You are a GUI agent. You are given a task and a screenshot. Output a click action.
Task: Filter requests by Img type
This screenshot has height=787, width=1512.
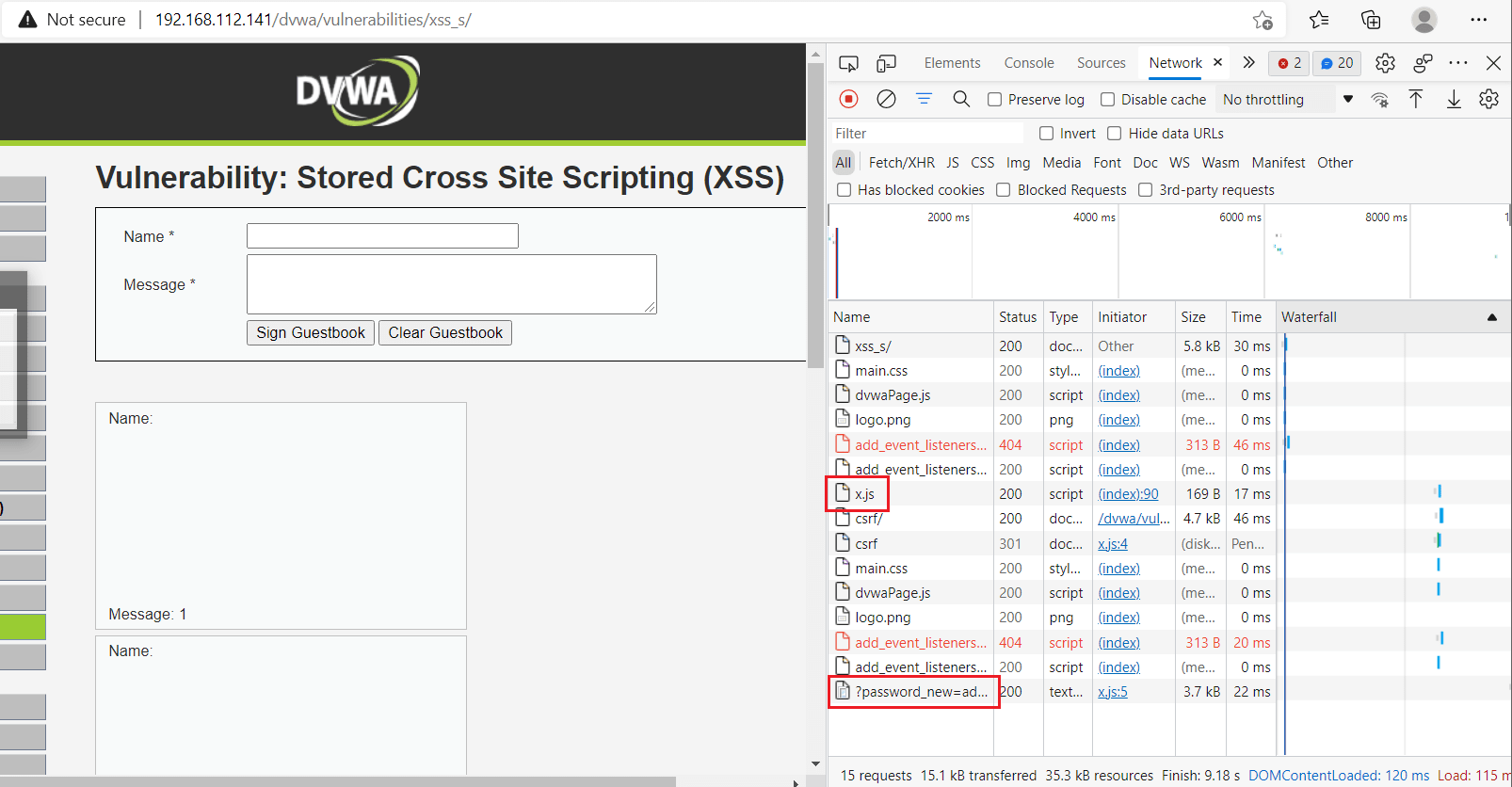[1019, 163]
